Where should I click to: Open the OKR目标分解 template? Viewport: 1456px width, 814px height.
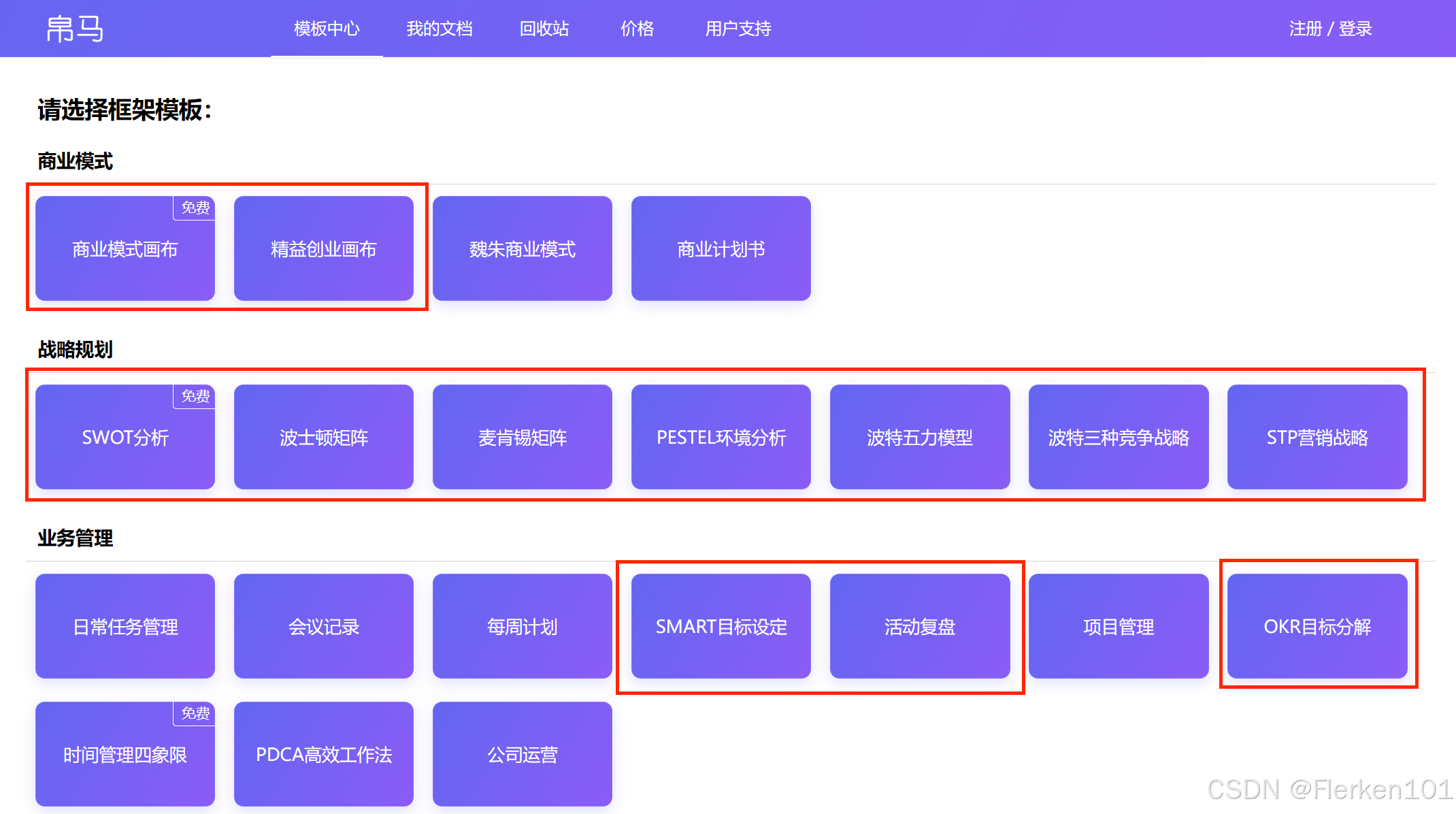click(x=1317, y=627)
